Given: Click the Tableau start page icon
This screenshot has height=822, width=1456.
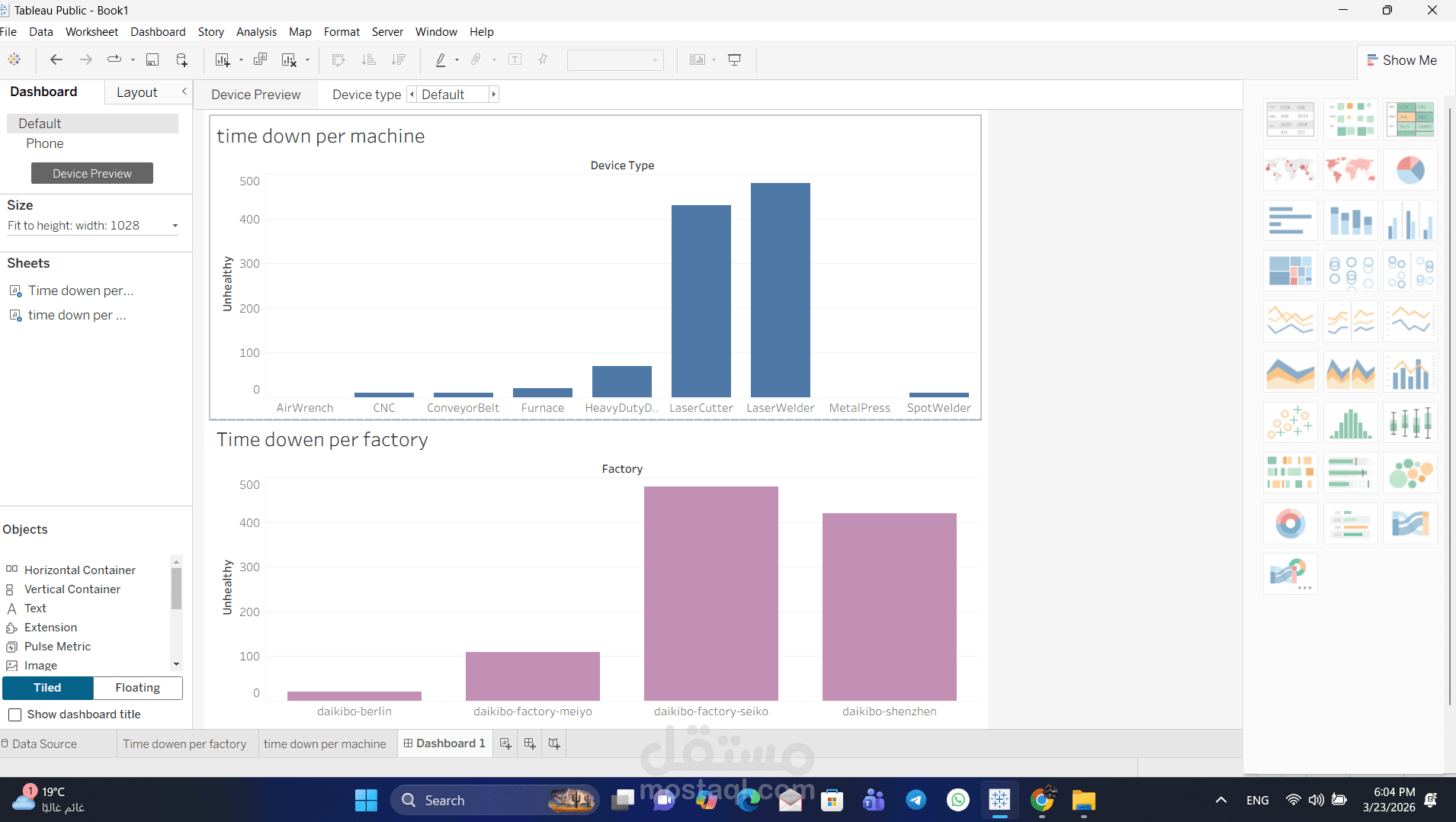Looking at the screenshot, I should (x=14, y=59).
